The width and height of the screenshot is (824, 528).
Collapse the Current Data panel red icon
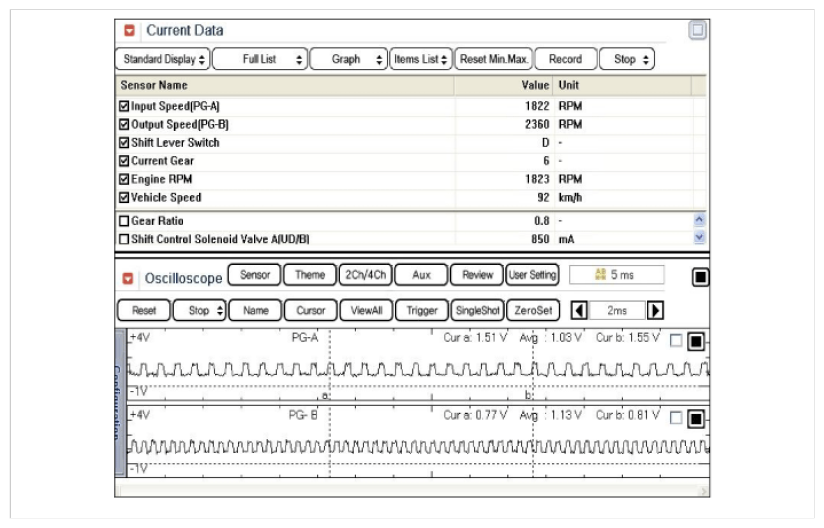point(129,31)
